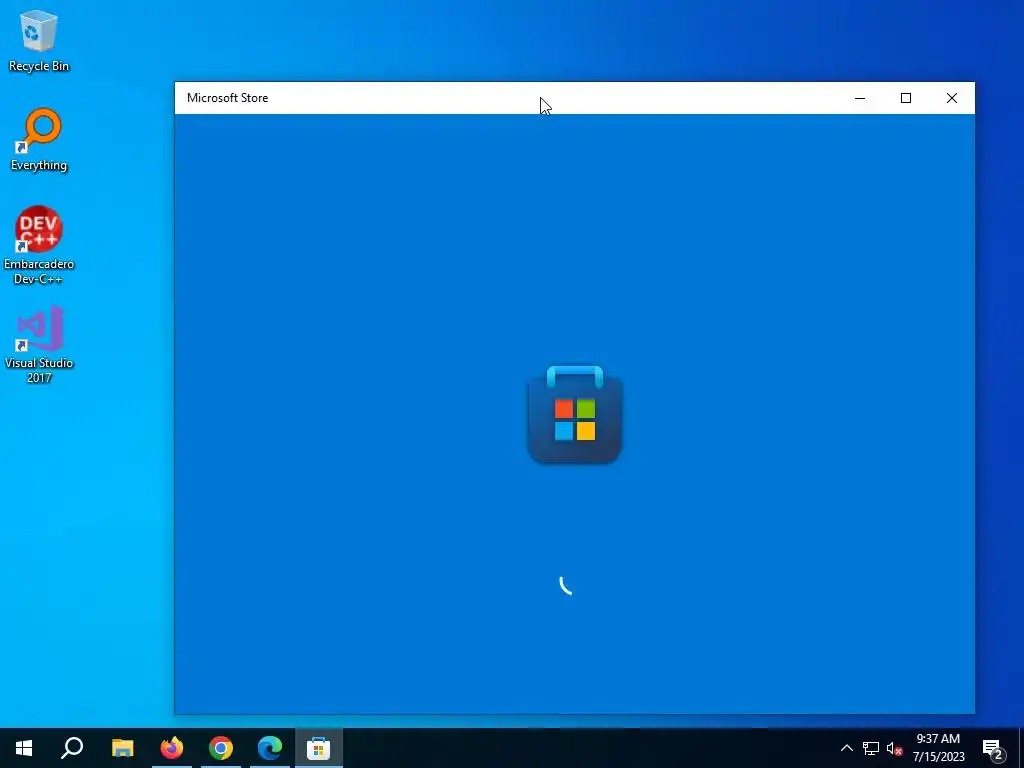Screen dimensions: 1024x768
Task: Minimize the Microsoft Store window
Action: coord(860,98)
